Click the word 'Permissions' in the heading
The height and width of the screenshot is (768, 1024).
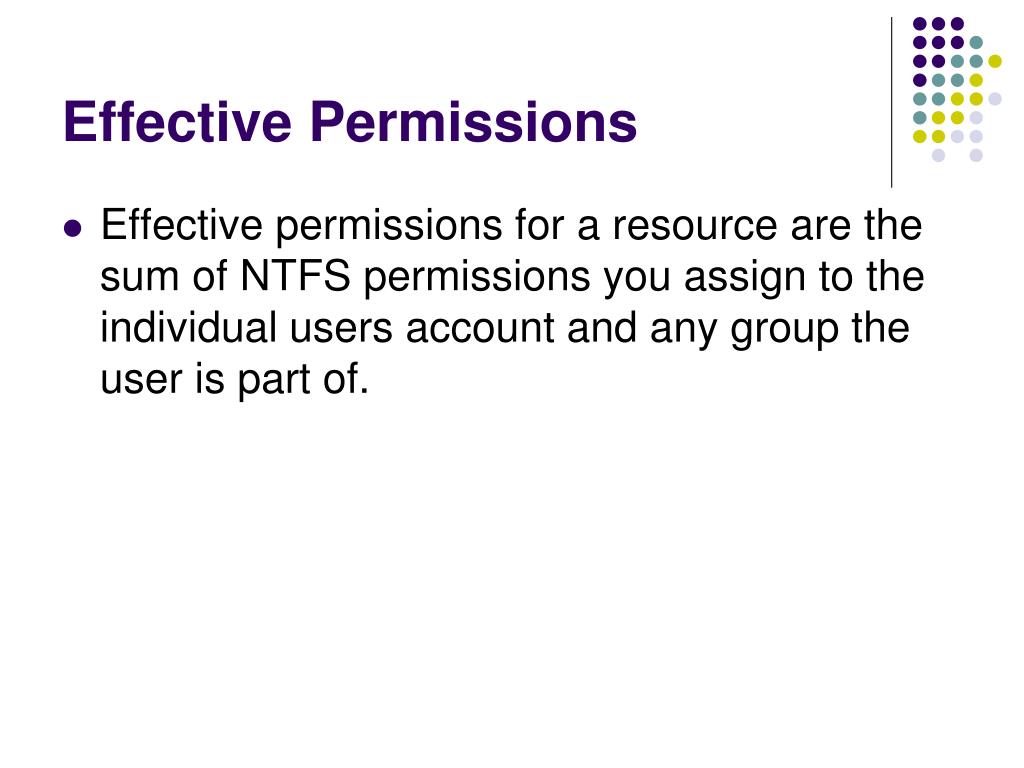[473, 122]
